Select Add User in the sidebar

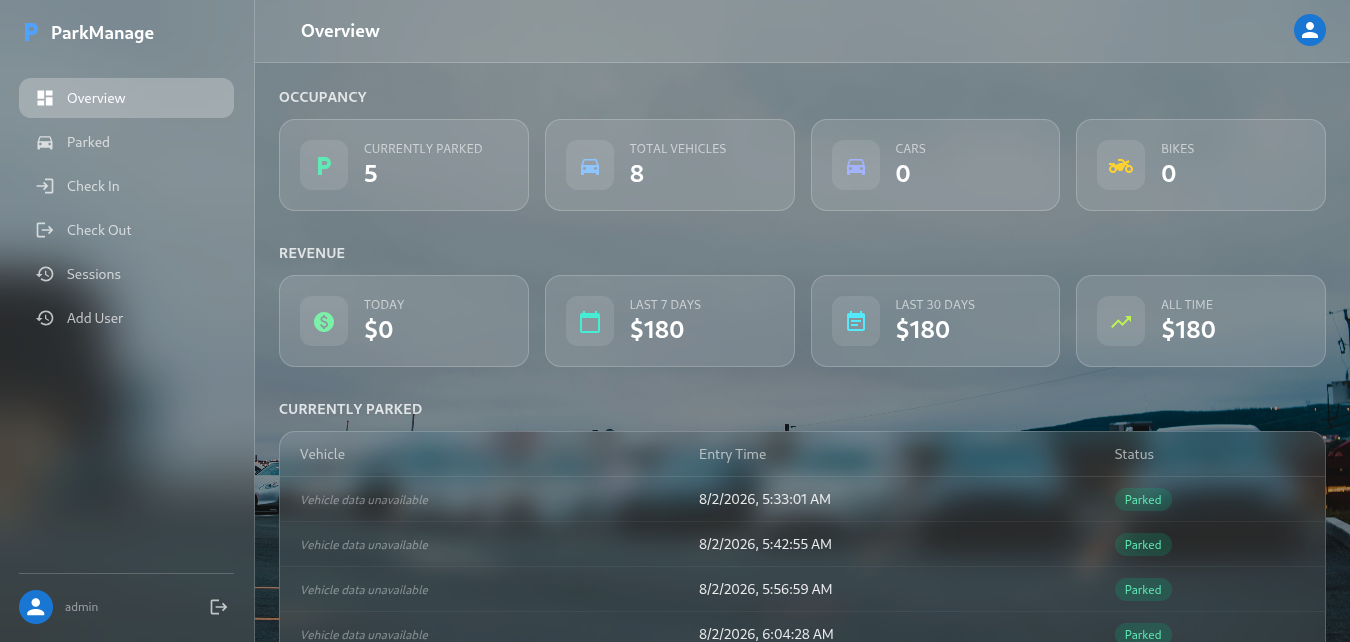126,318
